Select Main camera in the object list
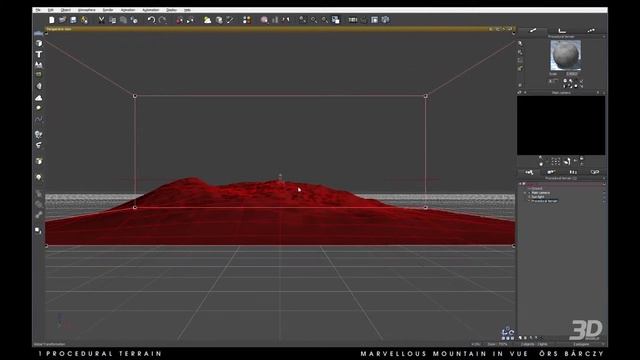The width and height of the screenshot is (640, 360). click(x=540, y=193)
